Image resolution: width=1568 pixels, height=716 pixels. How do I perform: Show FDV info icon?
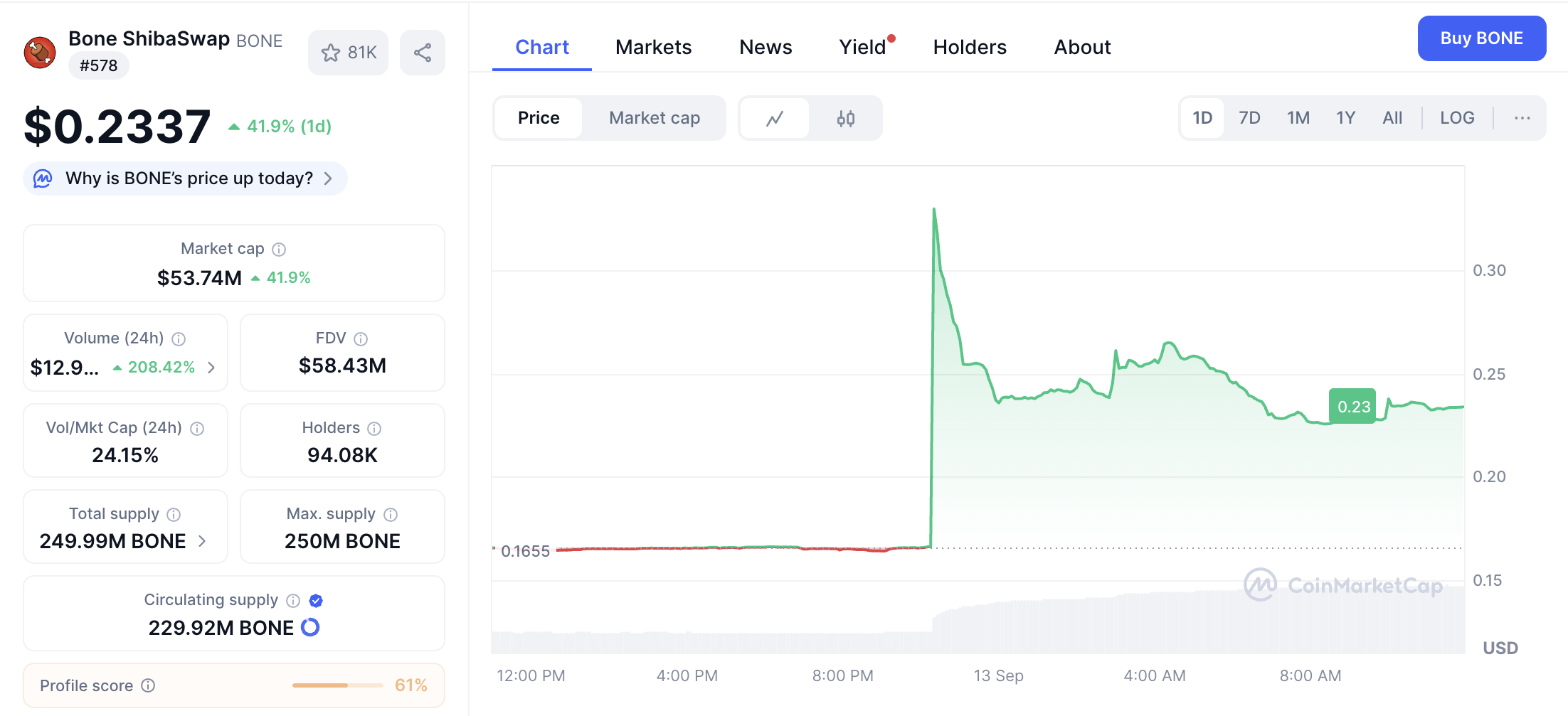coord(361,339)
